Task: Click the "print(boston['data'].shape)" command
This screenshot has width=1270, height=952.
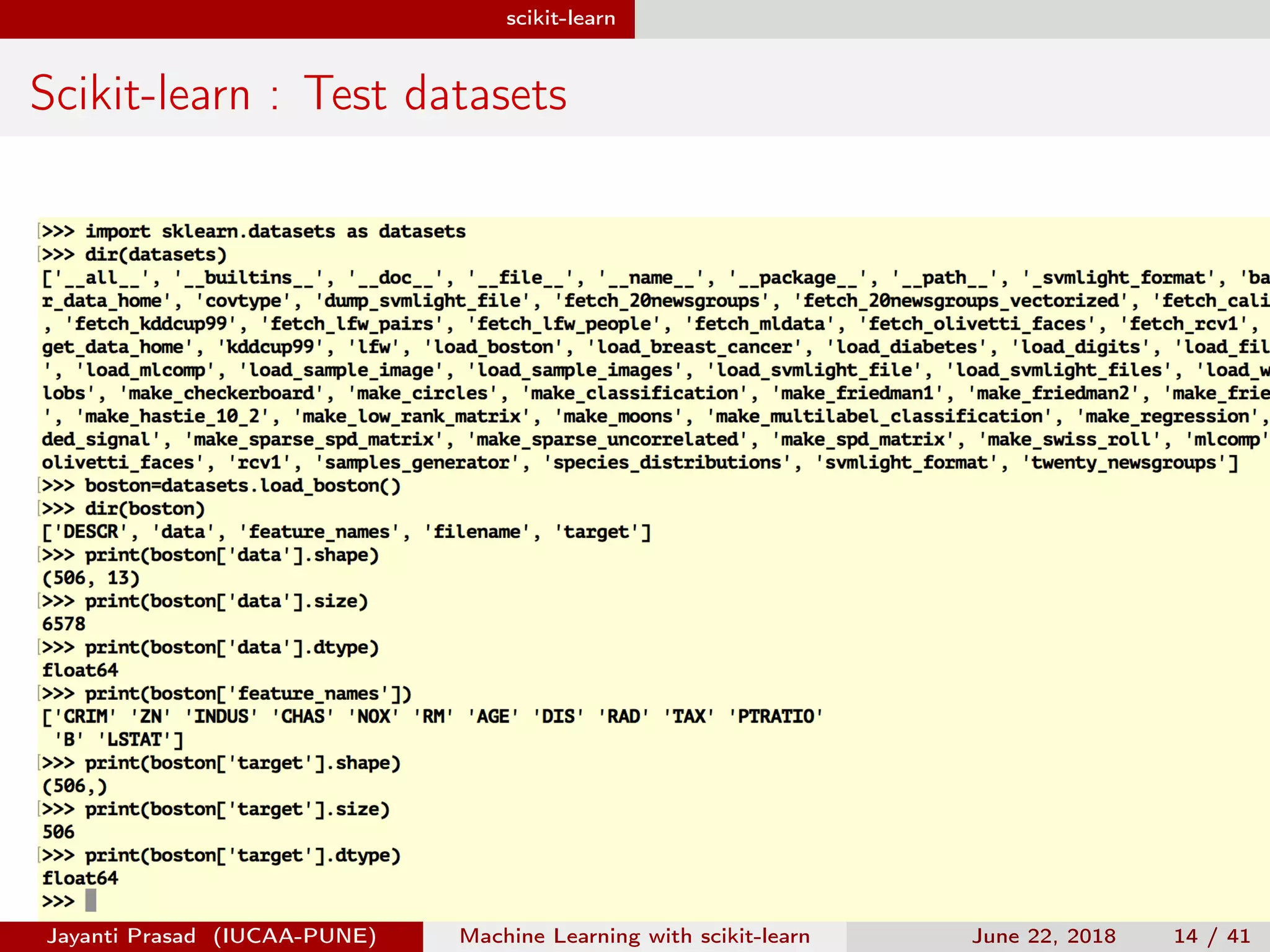Action: pos(232,555)
